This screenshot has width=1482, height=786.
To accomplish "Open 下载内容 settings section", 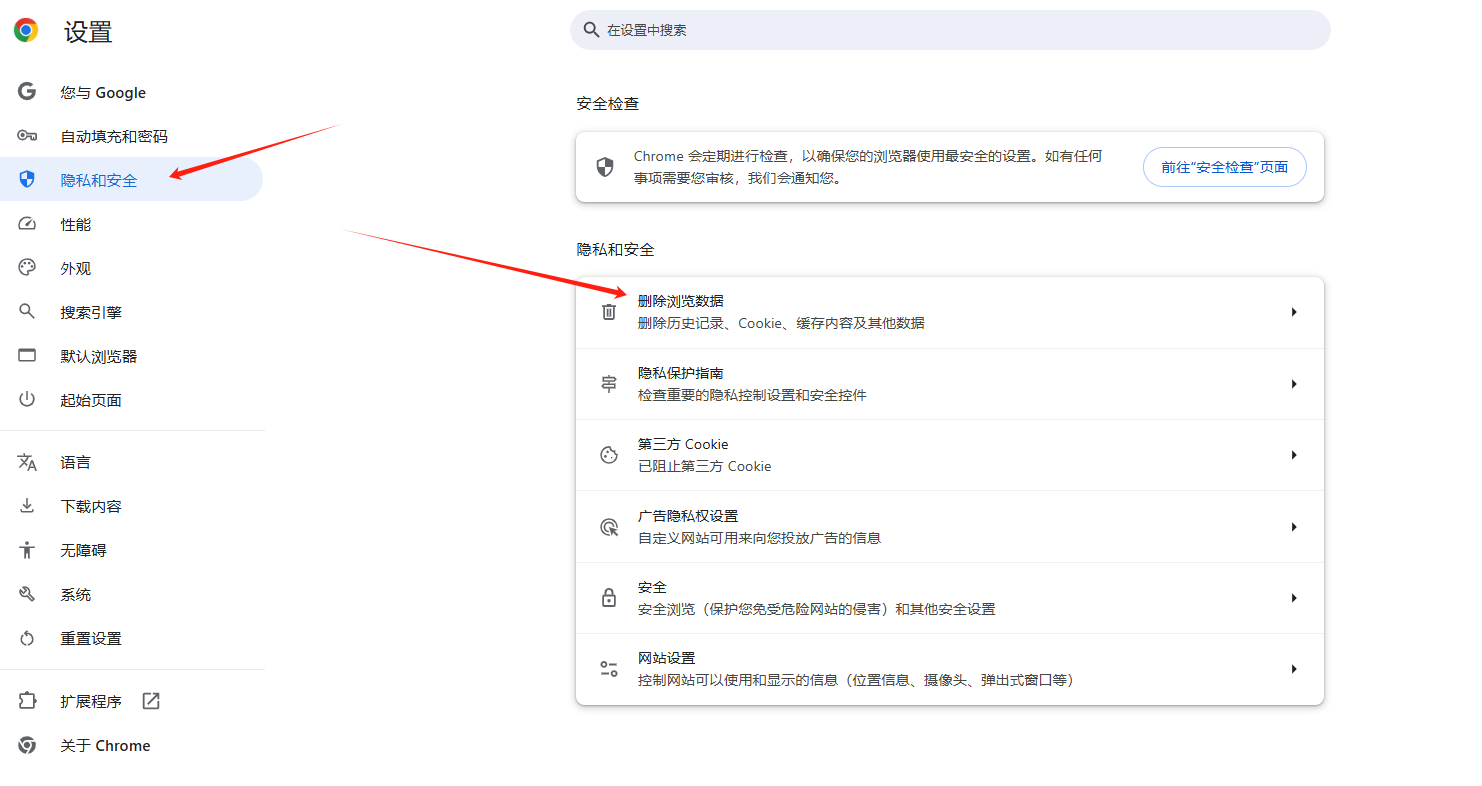I will [x=131, y=506].
